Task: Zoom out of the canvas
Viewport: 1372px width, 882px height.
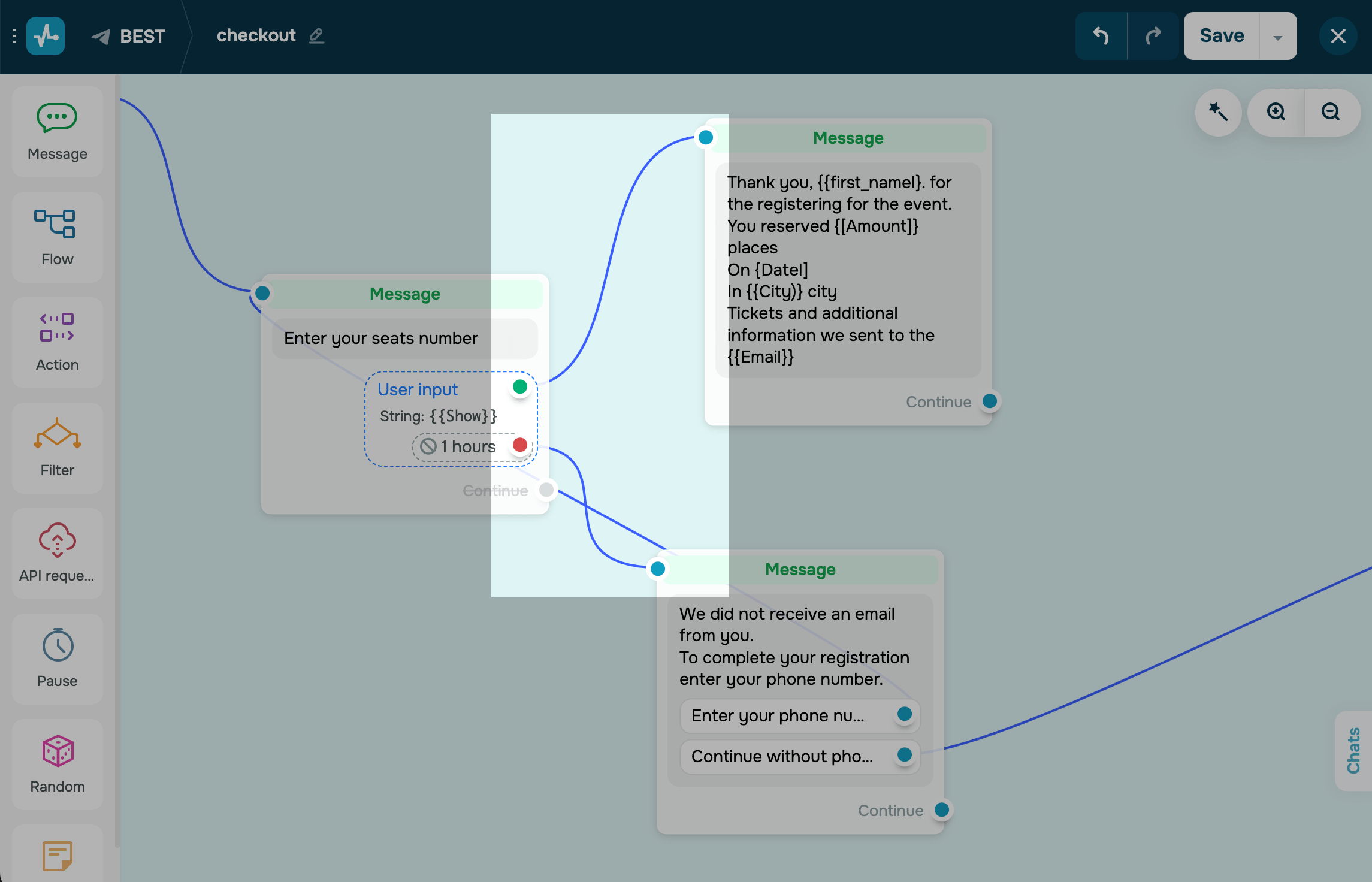Action: [x=1331, y=112]
